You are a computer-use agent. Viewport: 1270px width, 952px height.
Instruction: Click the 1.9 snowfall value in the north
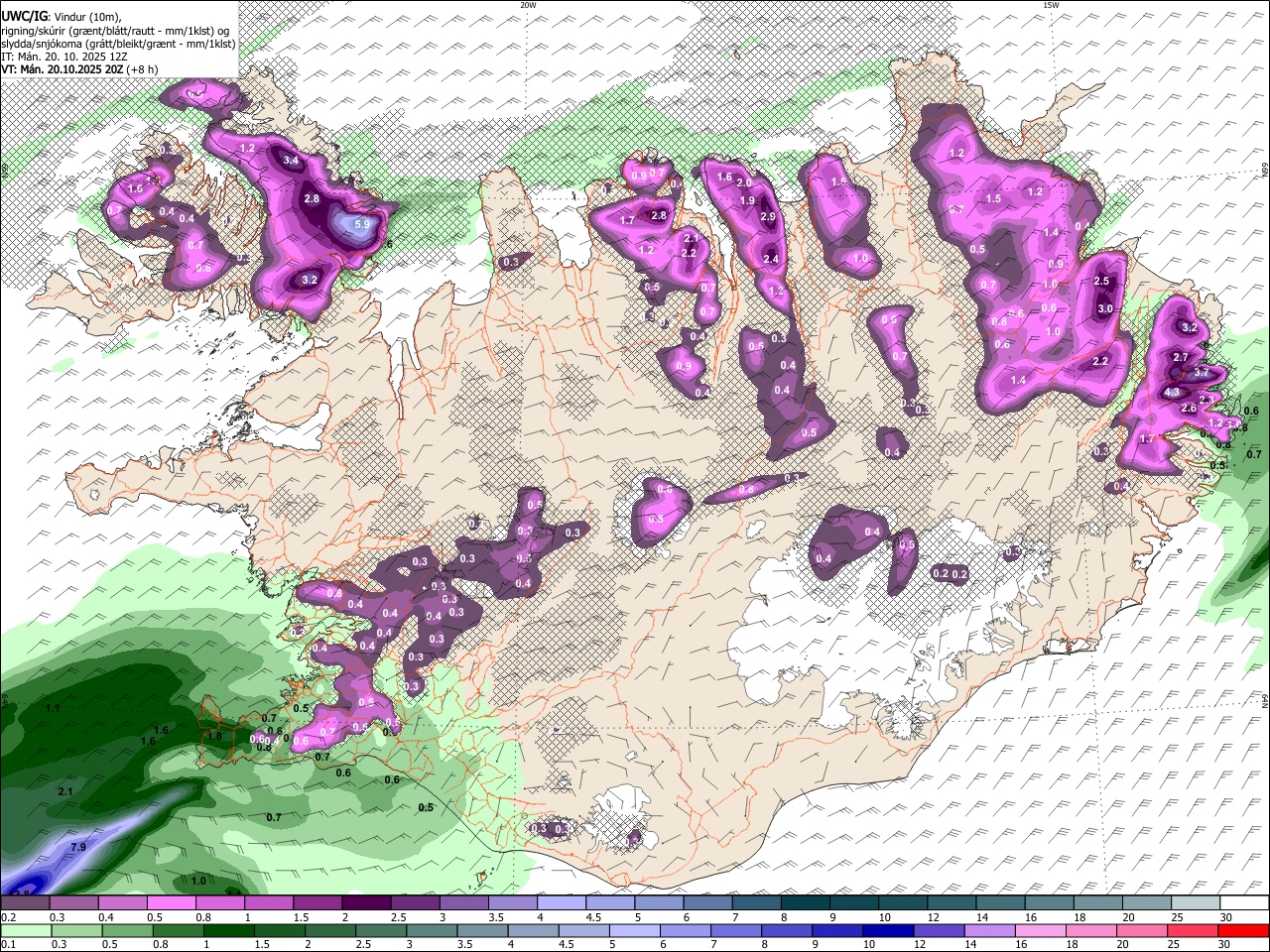[748, 200]
